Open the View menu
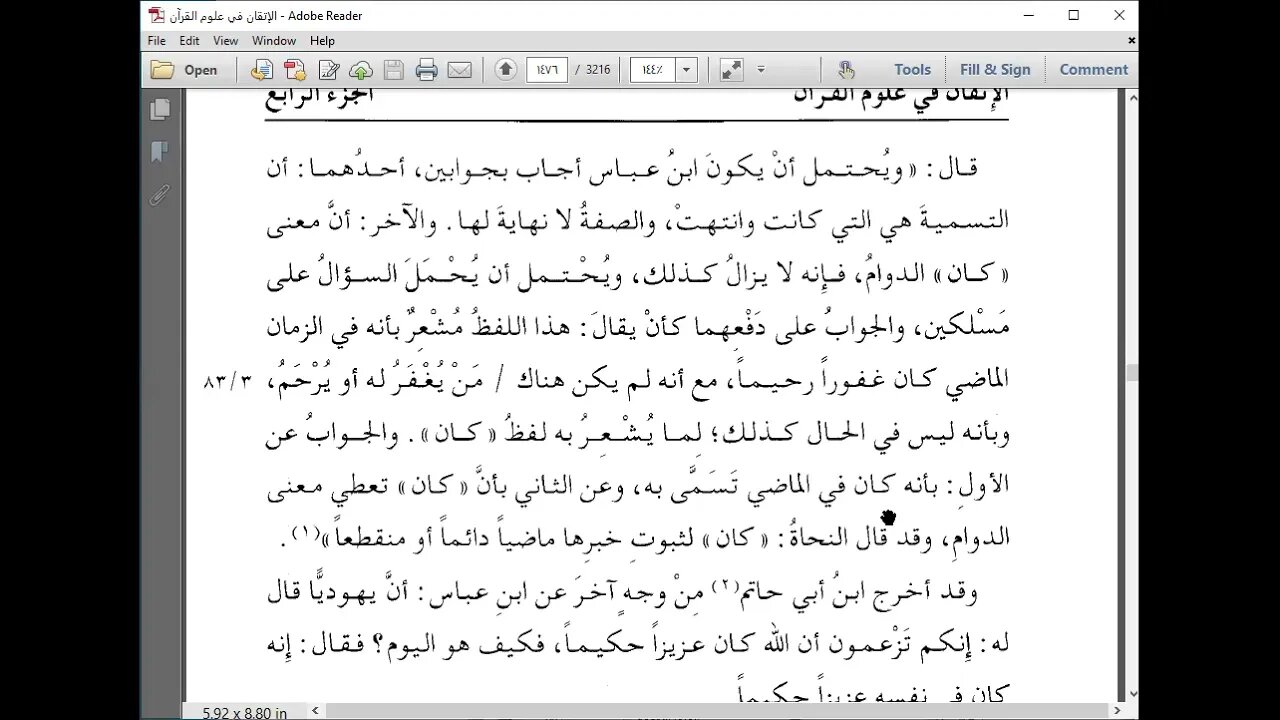1280x720 pixels. coord(226,41)
